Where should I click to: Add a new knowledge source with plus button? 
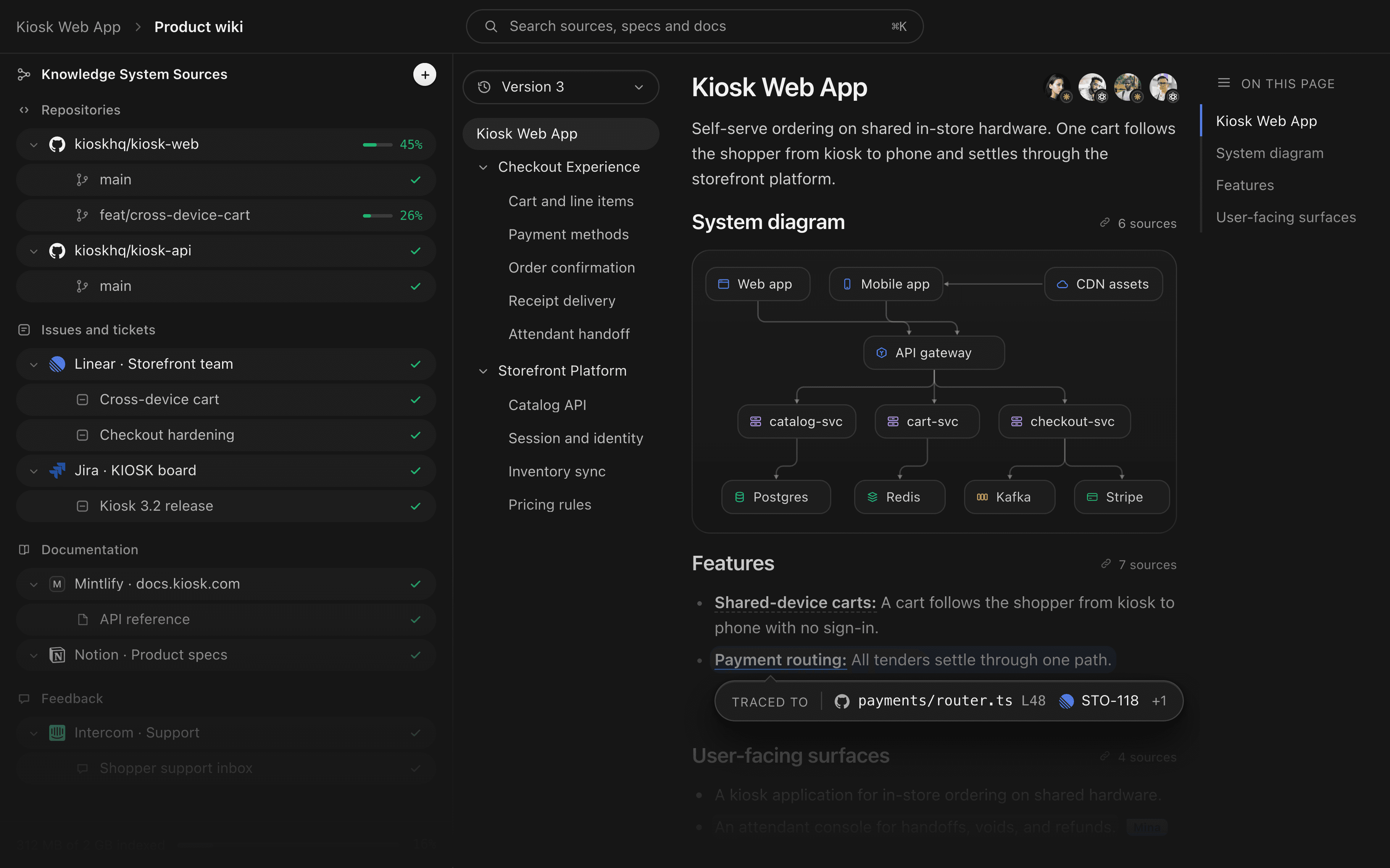(x=425, y=75)
